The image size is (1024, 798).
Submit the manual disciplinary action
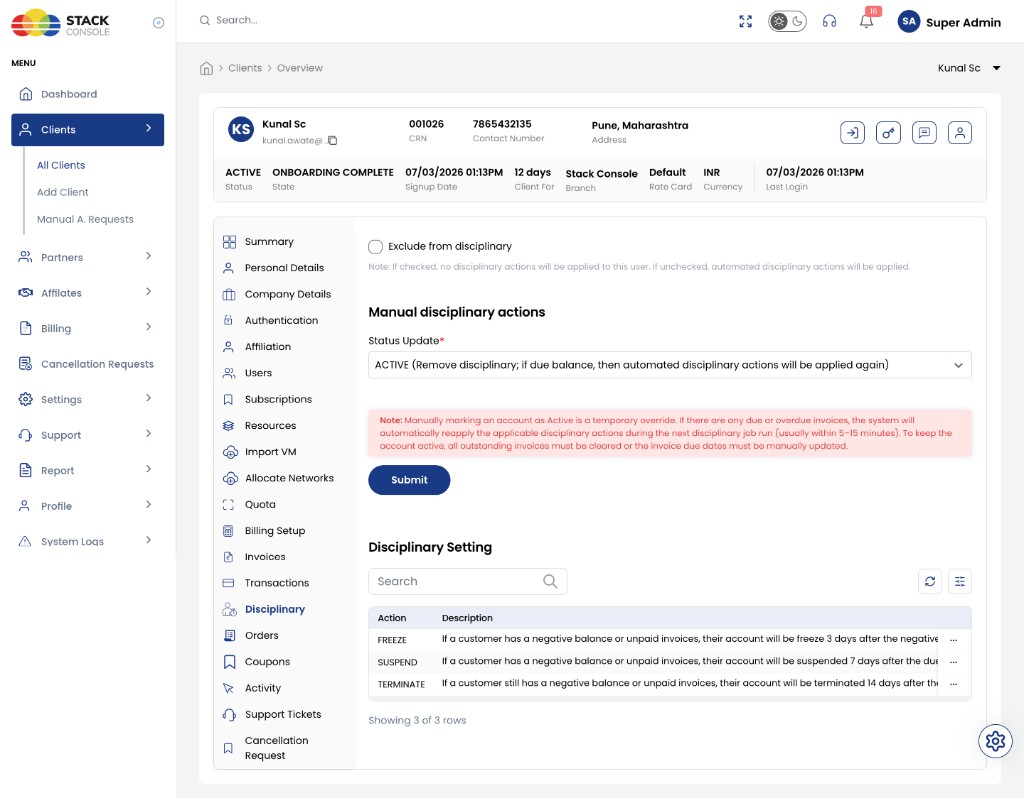[x=409, y=480]
